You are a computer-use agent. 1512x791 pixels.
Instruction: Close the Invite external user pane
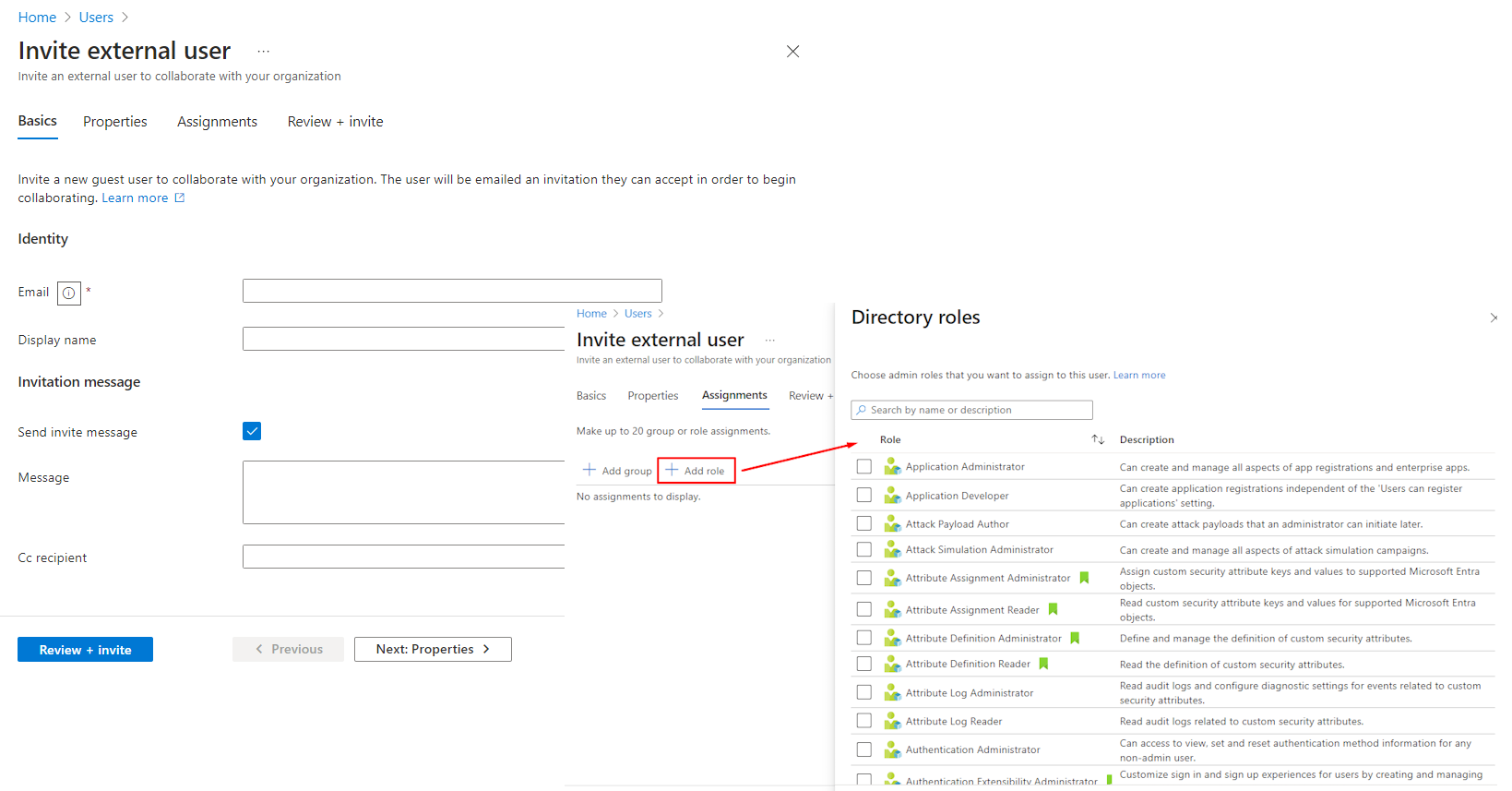click(x=792, y=52)
